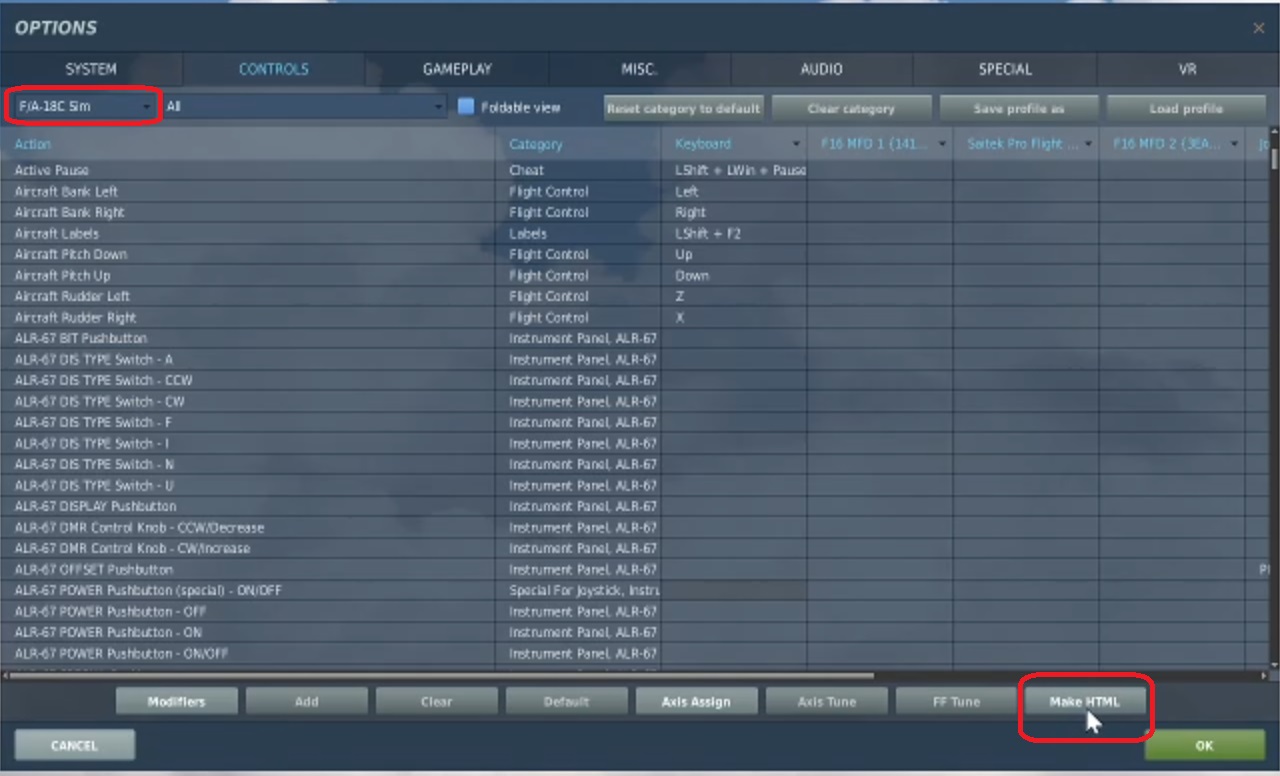Open the F/A-18C Sim aircraft dropdown

pos(84,106)
